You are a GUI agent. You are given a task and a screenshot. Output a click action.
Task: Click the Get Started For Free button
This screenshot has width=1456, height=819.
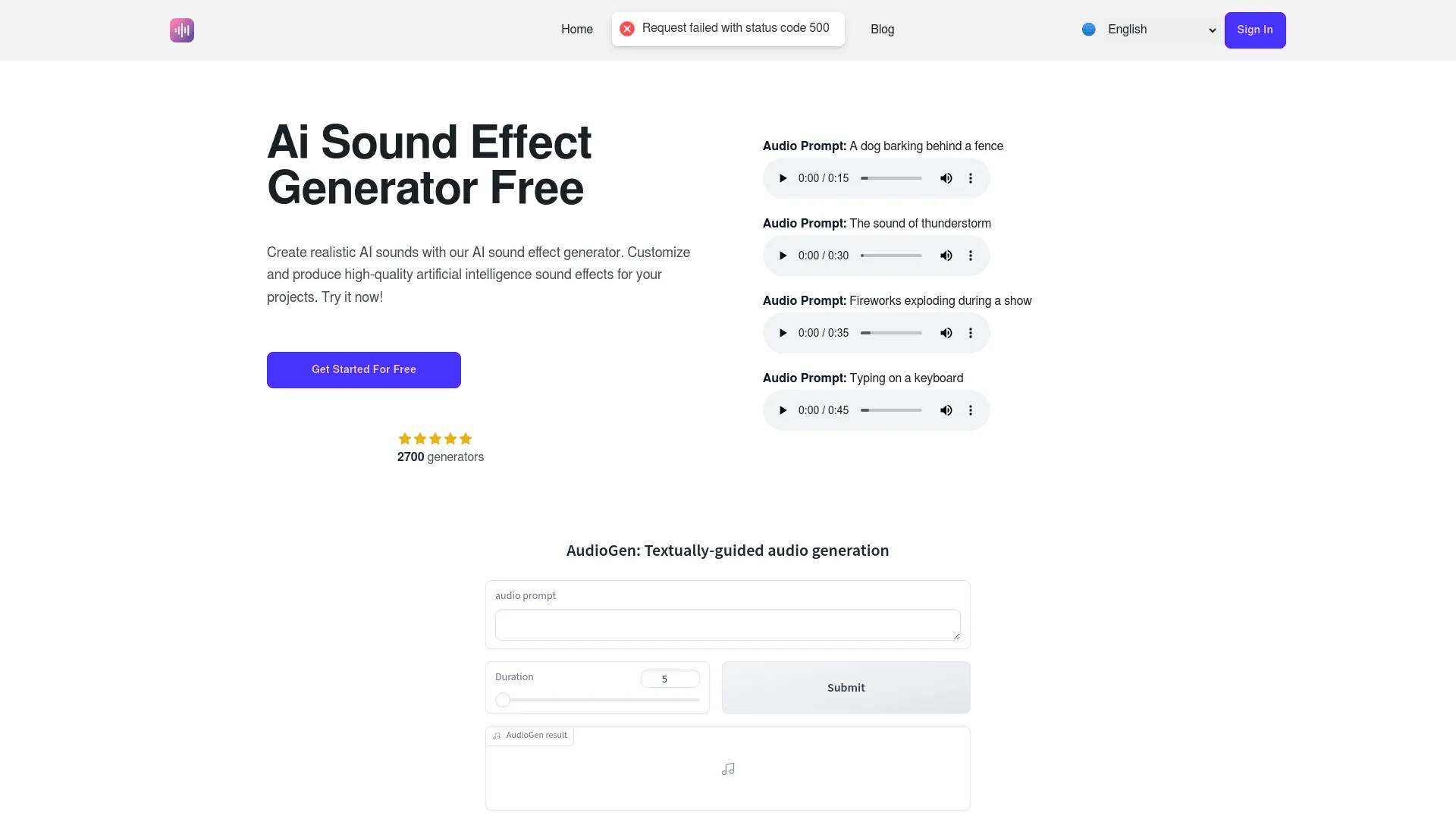[x=364, y=369]
